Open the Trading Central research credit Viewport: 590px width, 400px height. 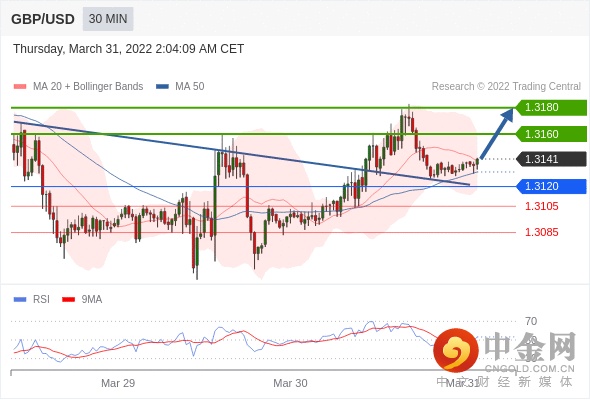pos(506,87)
